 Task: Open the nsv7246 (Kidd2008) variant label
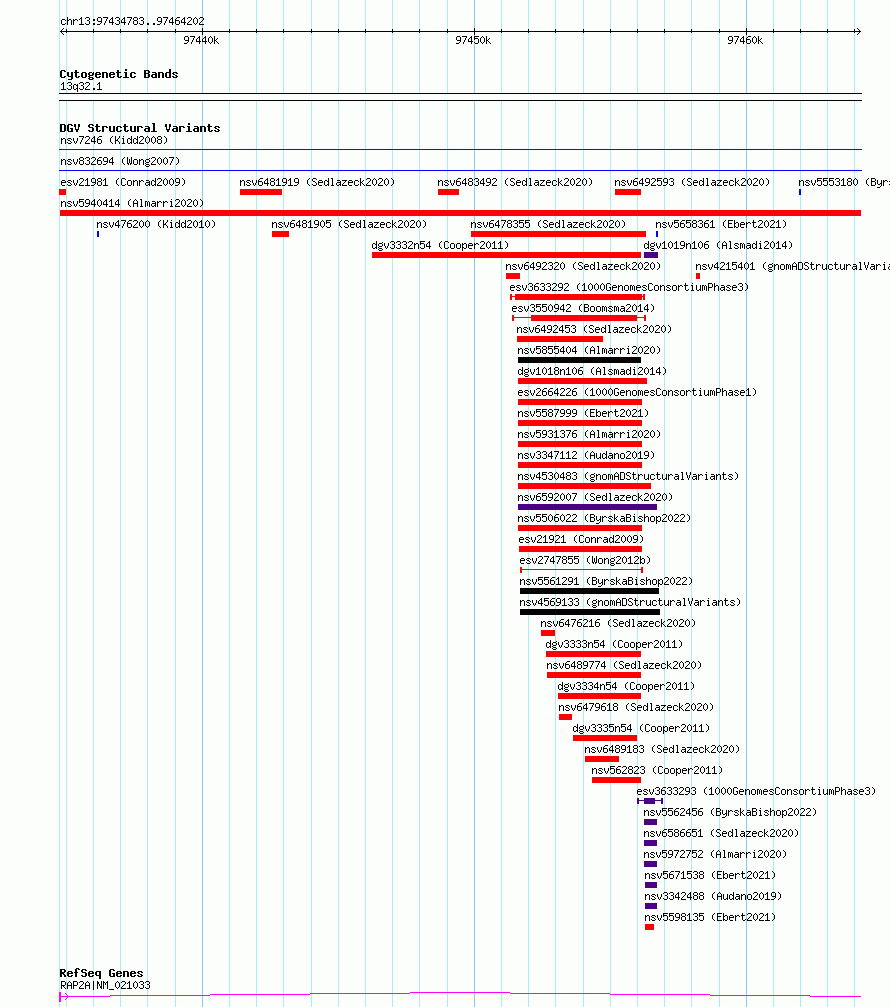114,140
